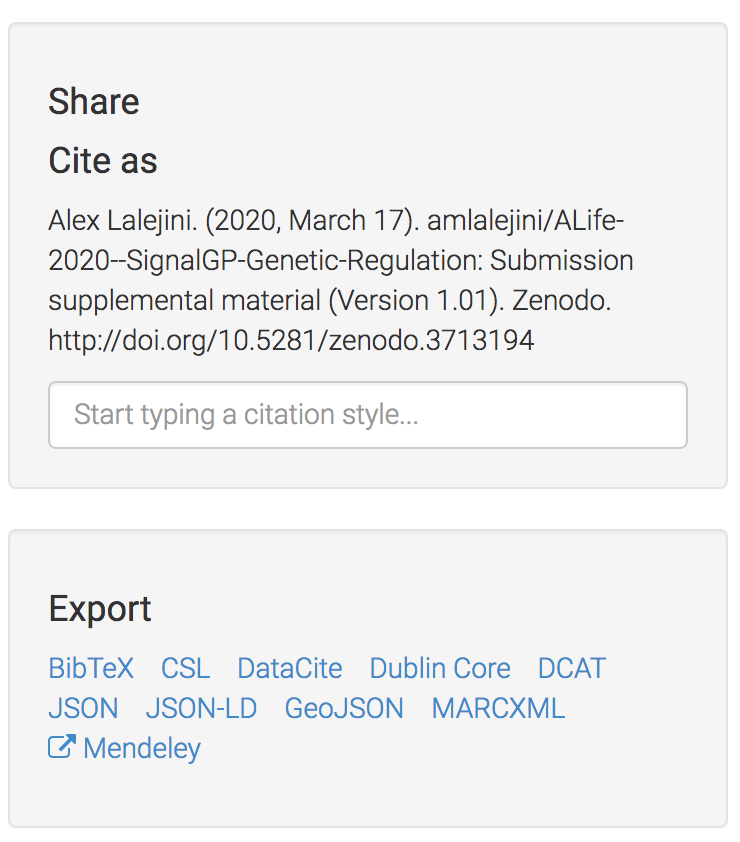This screenshot has height=842, width=740.
Task: Choose the DCAT export link
Action: (x=572, y=668)
